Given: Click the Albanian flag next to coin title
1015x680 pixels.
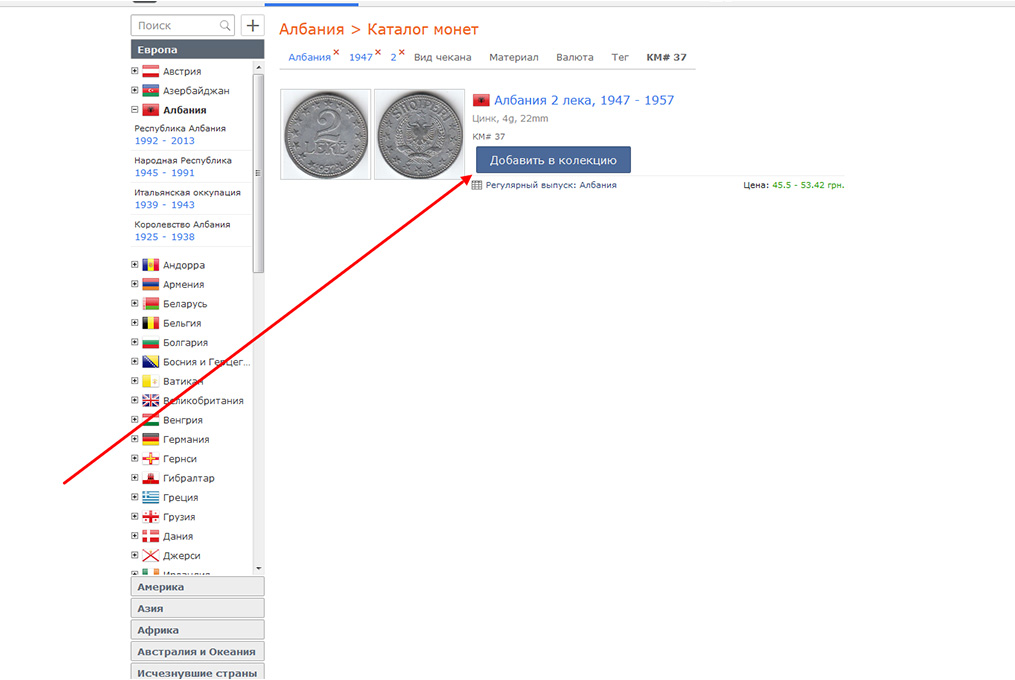Looking at the screenshot, I should (x=481, y=101).
